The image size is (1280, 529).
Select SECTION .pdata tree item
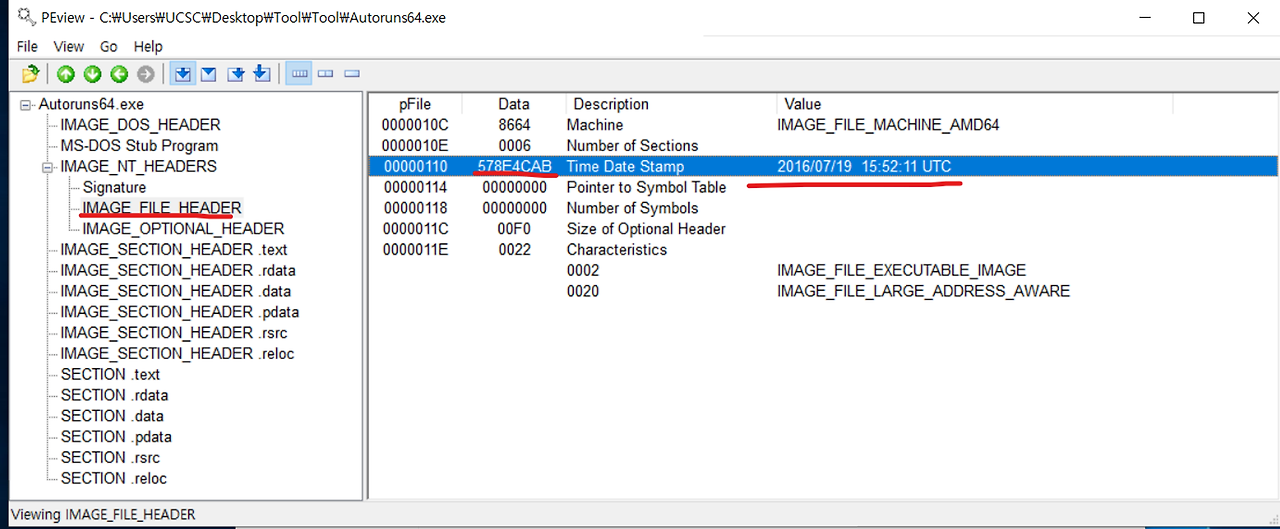116,437
